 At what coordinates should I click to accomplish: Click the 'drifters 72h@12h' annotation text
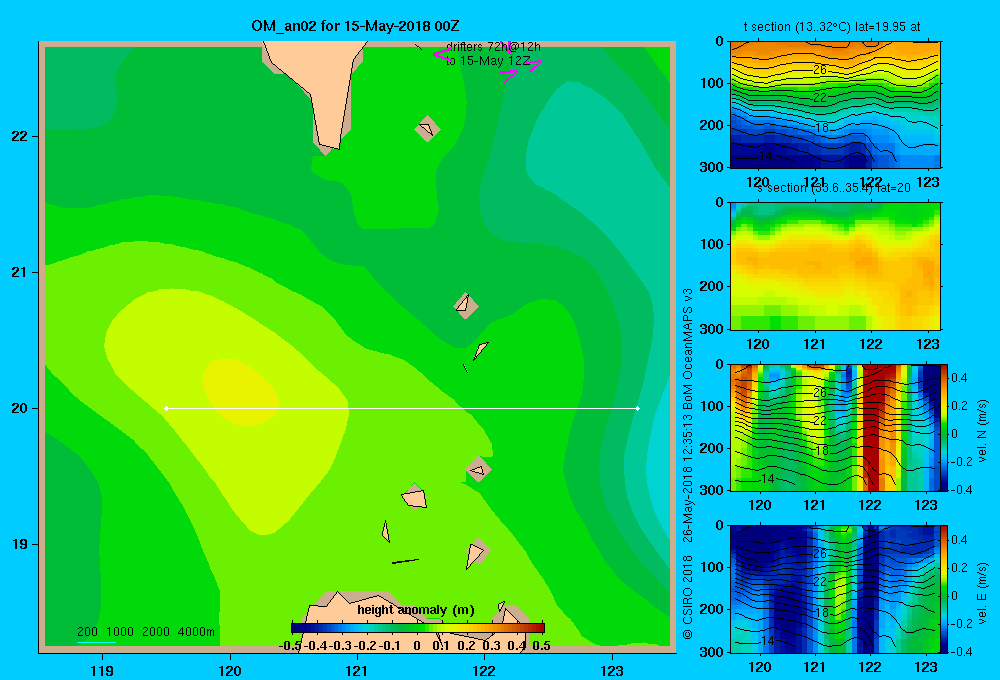493,47
